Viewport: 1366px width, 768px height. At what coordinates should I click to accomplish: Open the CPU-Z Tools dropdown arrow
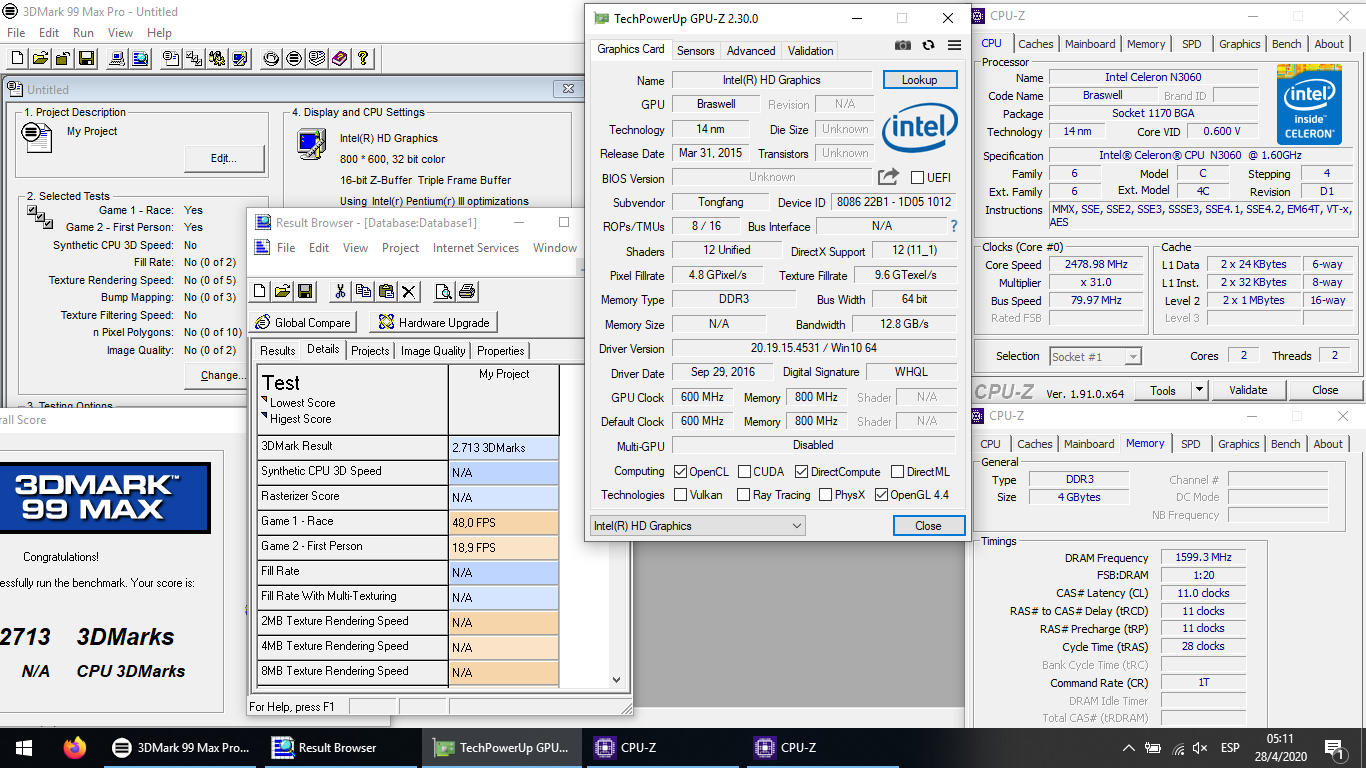(x=1200, y=390)
